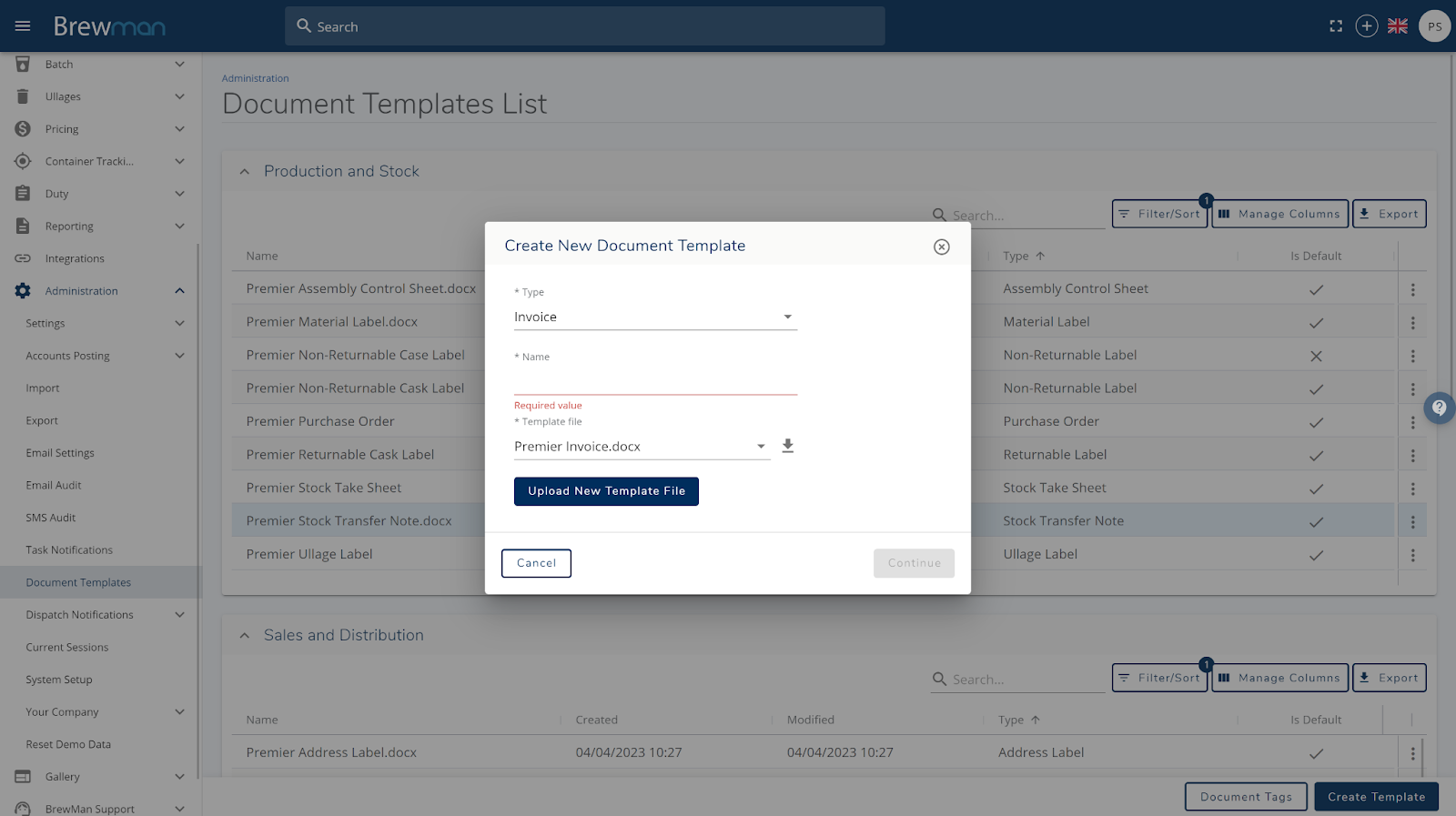
Task: Click the Pricing dollar icon in sidebar
Action: click(x=23, y=129)
